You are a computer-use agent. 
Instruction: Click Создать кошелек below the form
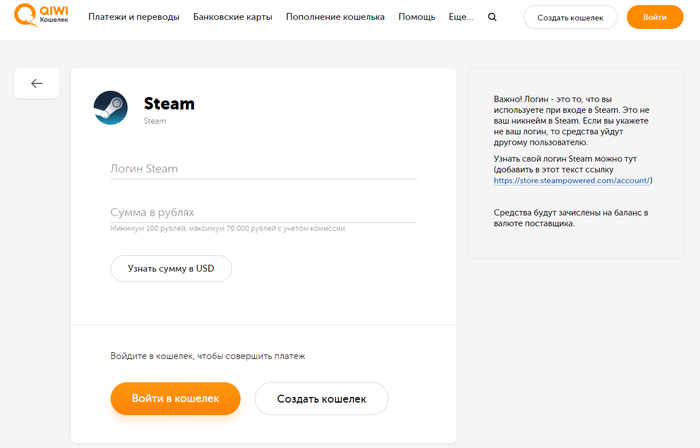(x=321, y=399)
